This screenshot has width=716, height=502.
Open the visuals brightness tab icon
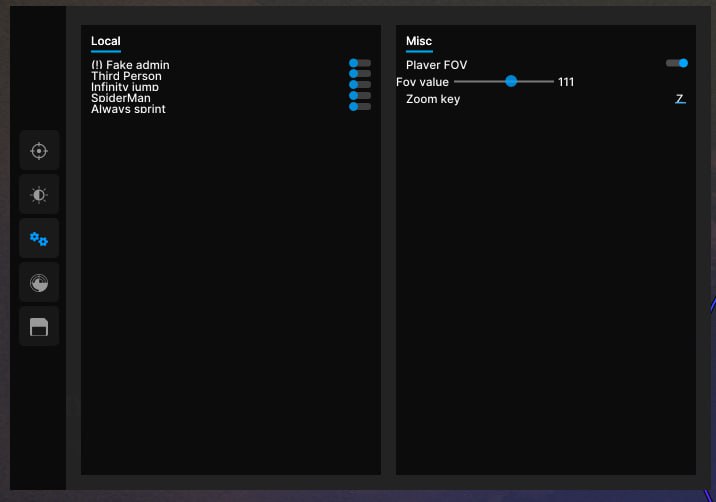click(39, 195)
